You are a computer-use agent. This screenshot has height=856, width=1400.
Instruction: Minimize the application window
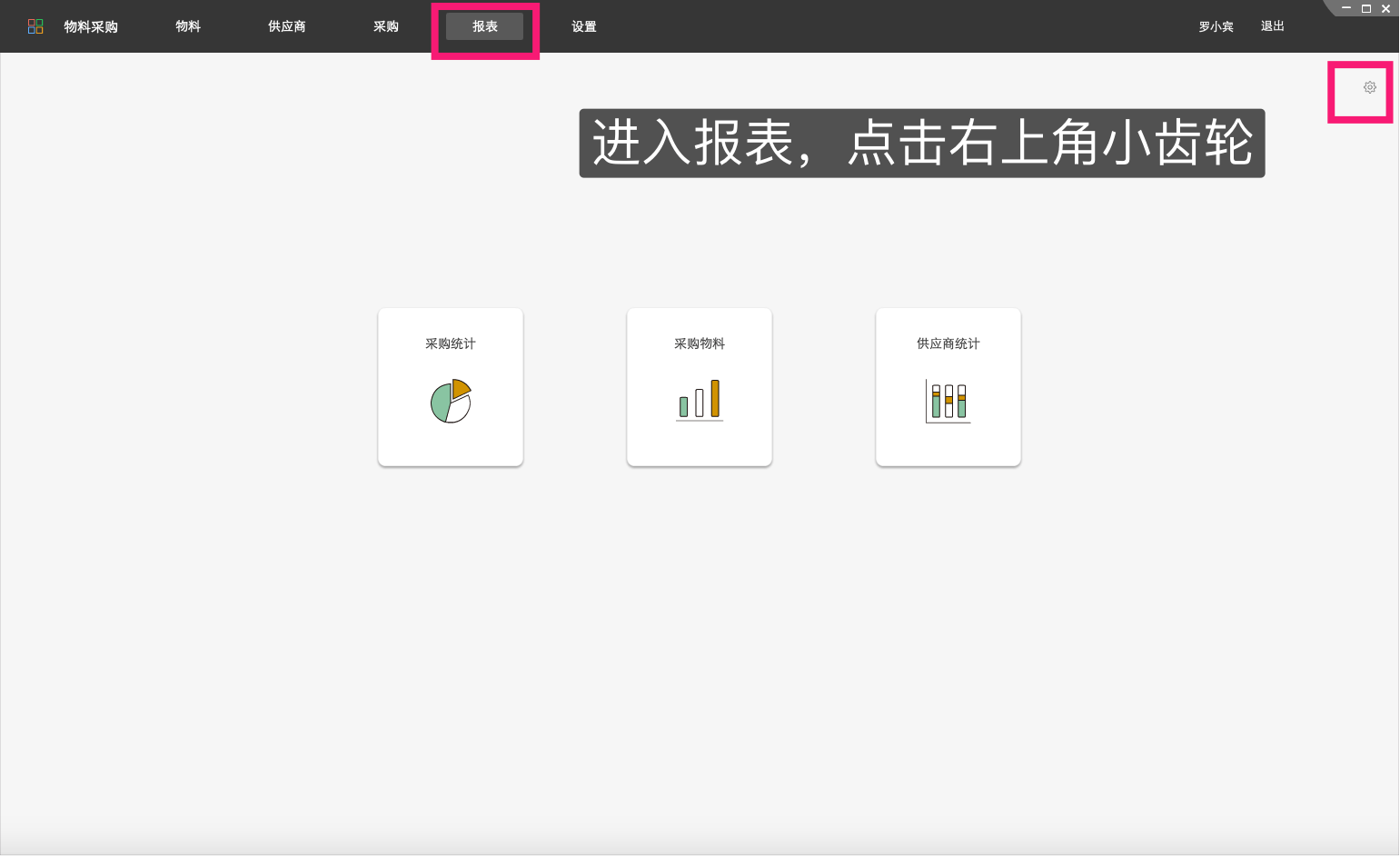[x=1345, y=8]
